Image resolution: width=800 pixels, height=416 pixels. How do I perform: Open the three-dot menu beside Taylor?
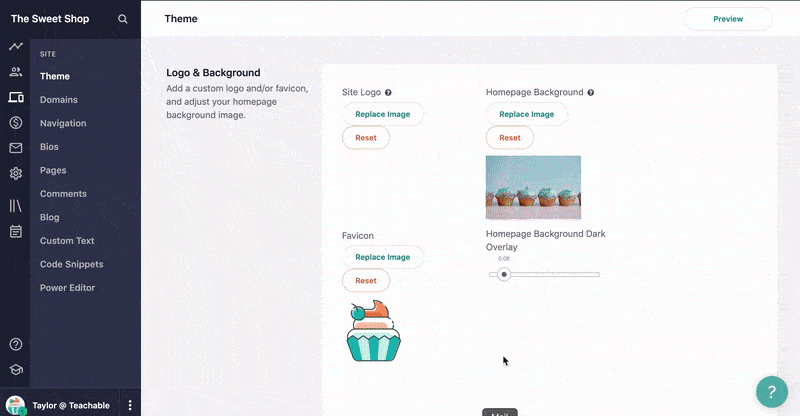click(x=130, y=405)
